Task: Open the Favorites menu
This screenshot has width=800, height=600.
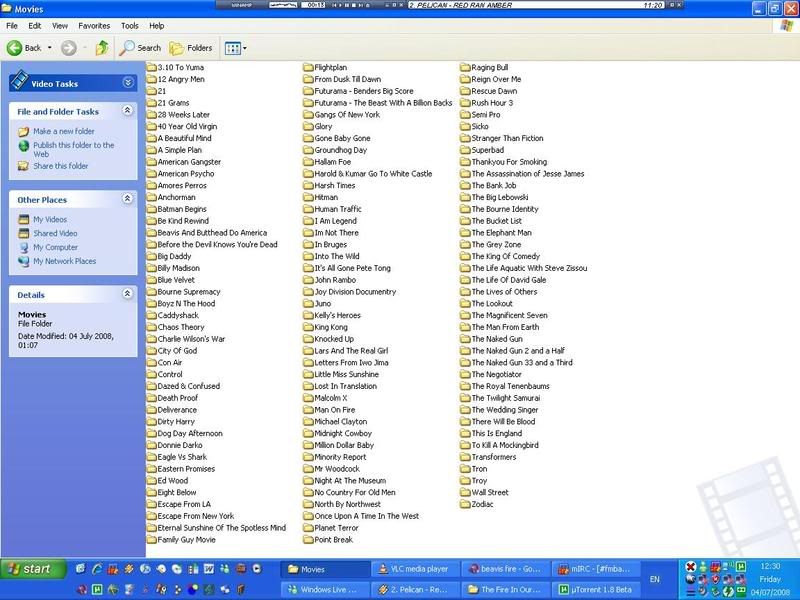Action: click(x=94, y=26)
